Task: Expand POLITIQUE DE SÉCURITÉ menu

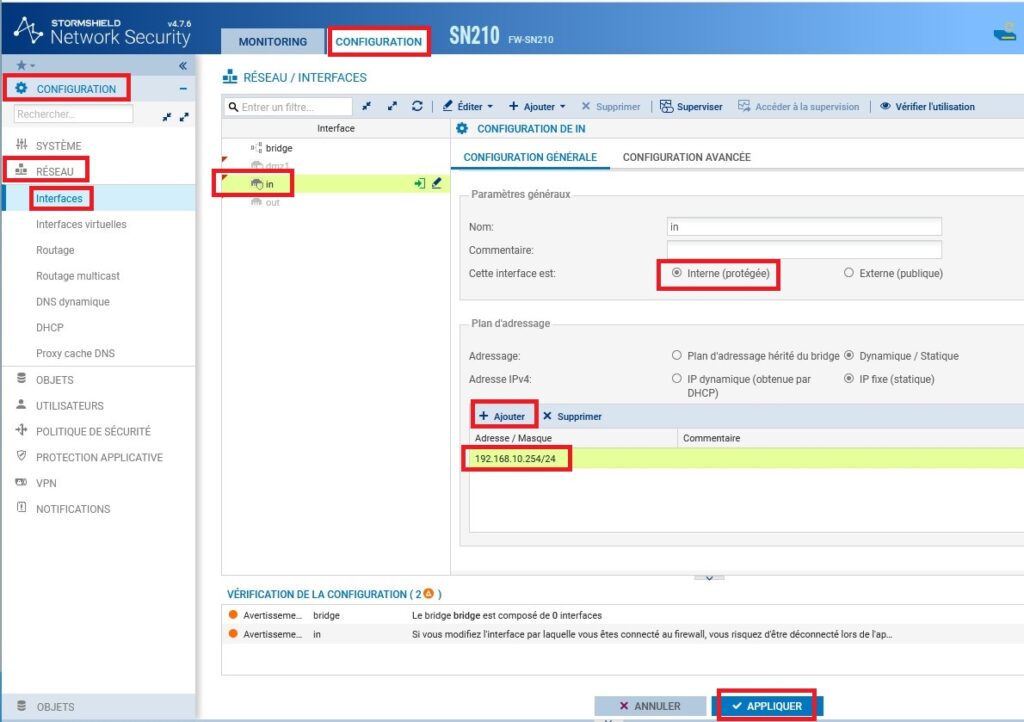Action: pyautogui.click(x=93, y=432)
